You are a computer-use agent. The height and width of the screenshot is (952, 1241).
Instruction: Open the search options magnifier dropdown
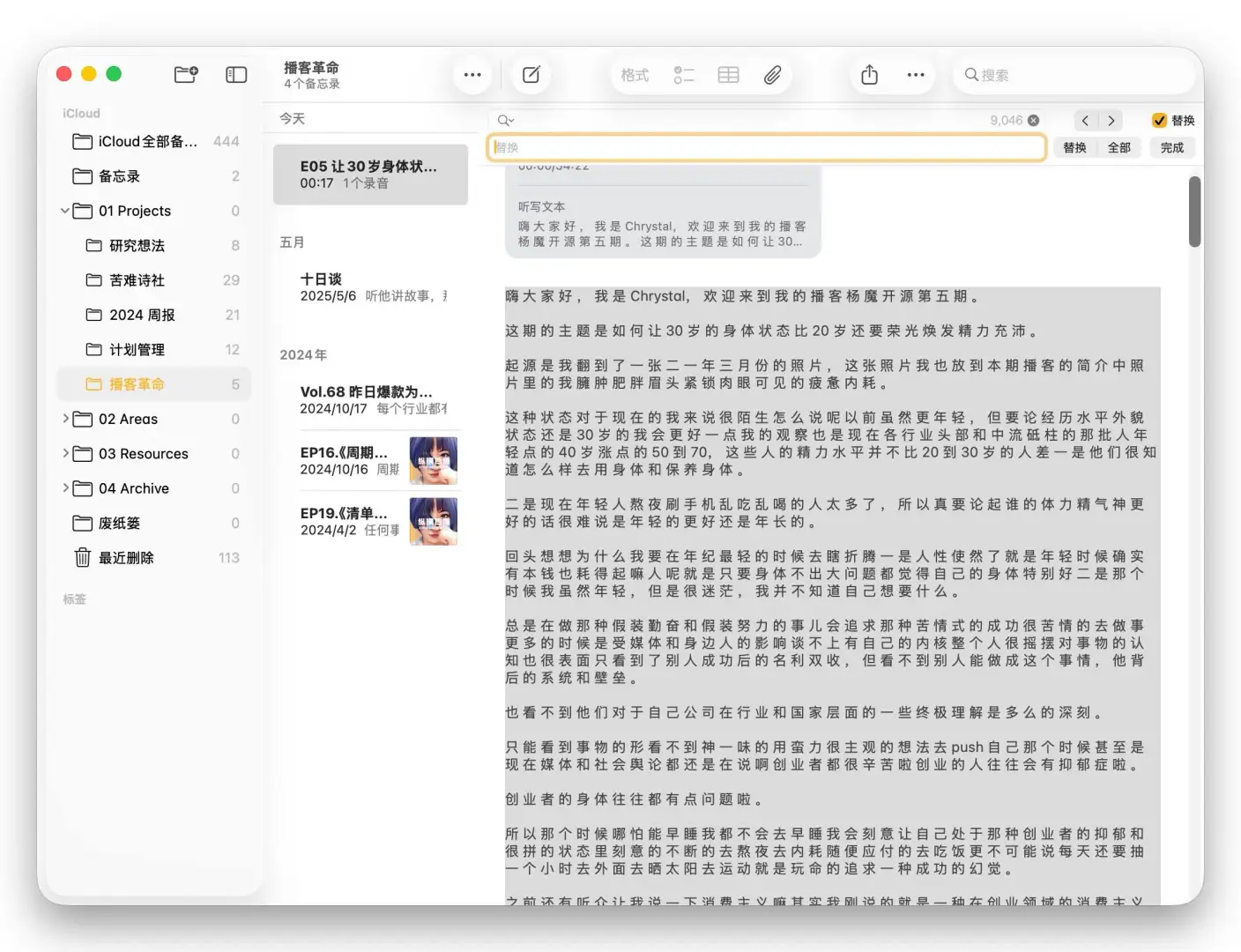[x=505, y=120]
